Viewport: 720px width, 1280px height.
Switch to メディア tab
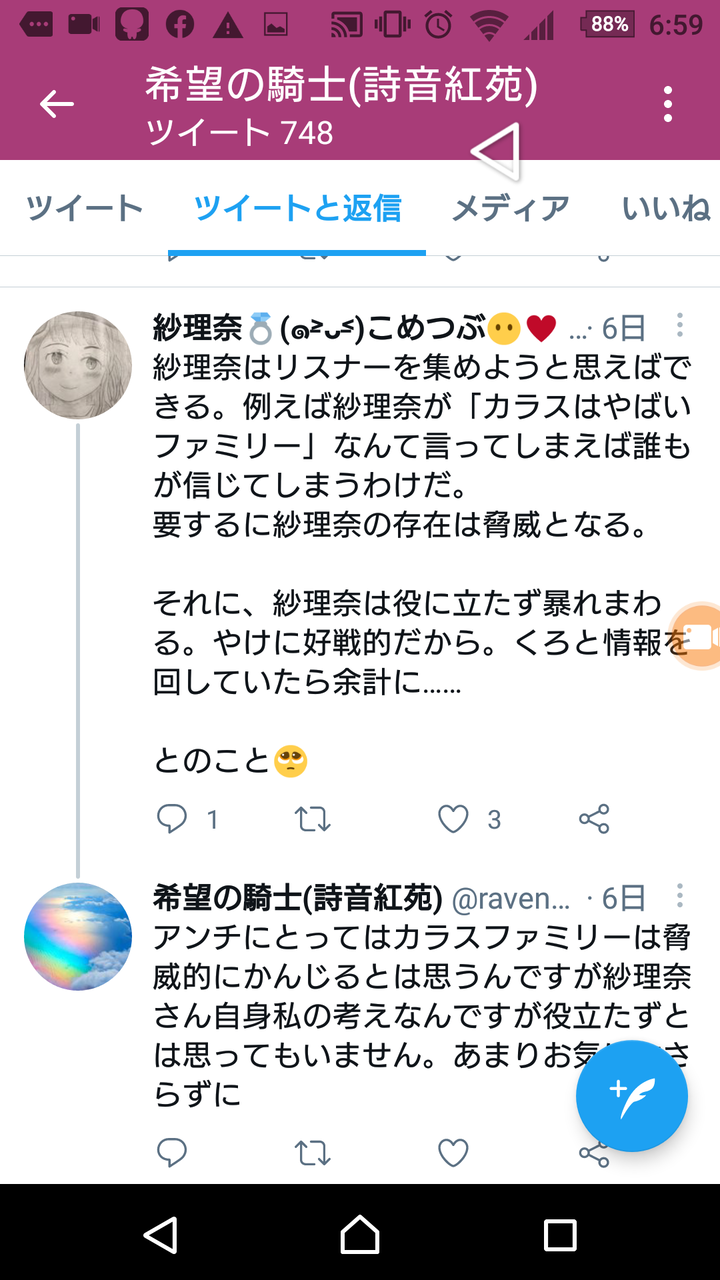[510, 208]
